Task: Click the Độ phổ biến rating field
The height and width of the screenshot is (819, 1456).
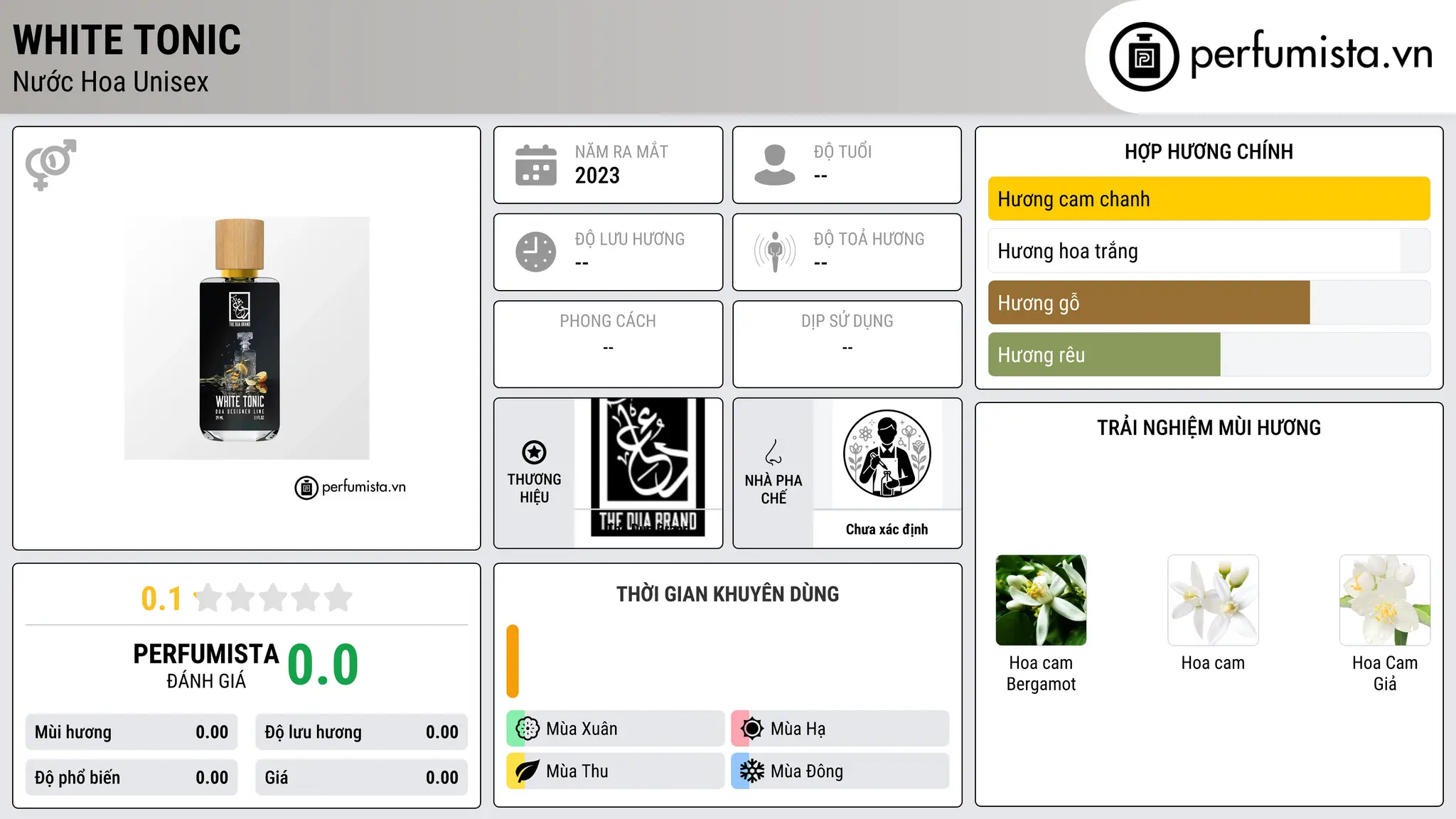Action: click(132, 778)
